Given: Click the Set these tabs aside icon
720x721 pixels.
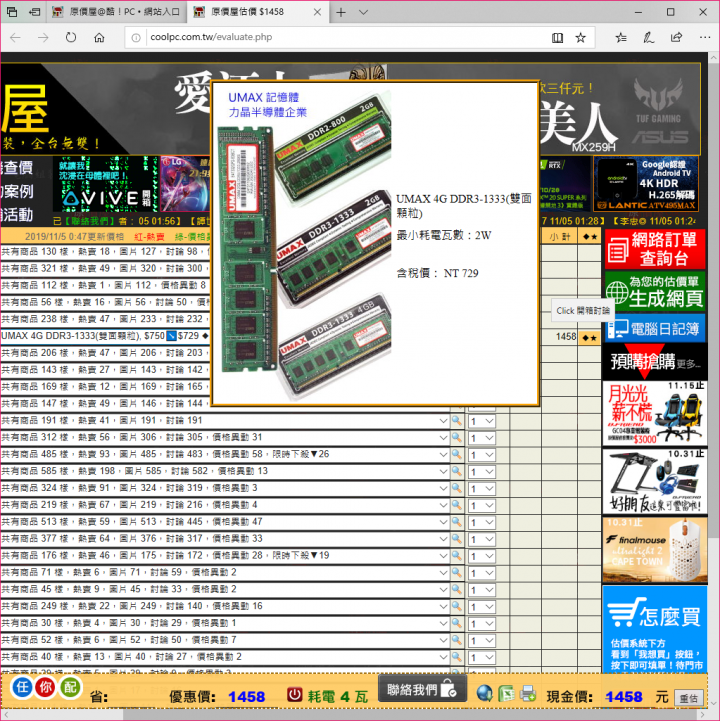Looking at the screenshot, I should pyautogui.click(x=34, y=12).
